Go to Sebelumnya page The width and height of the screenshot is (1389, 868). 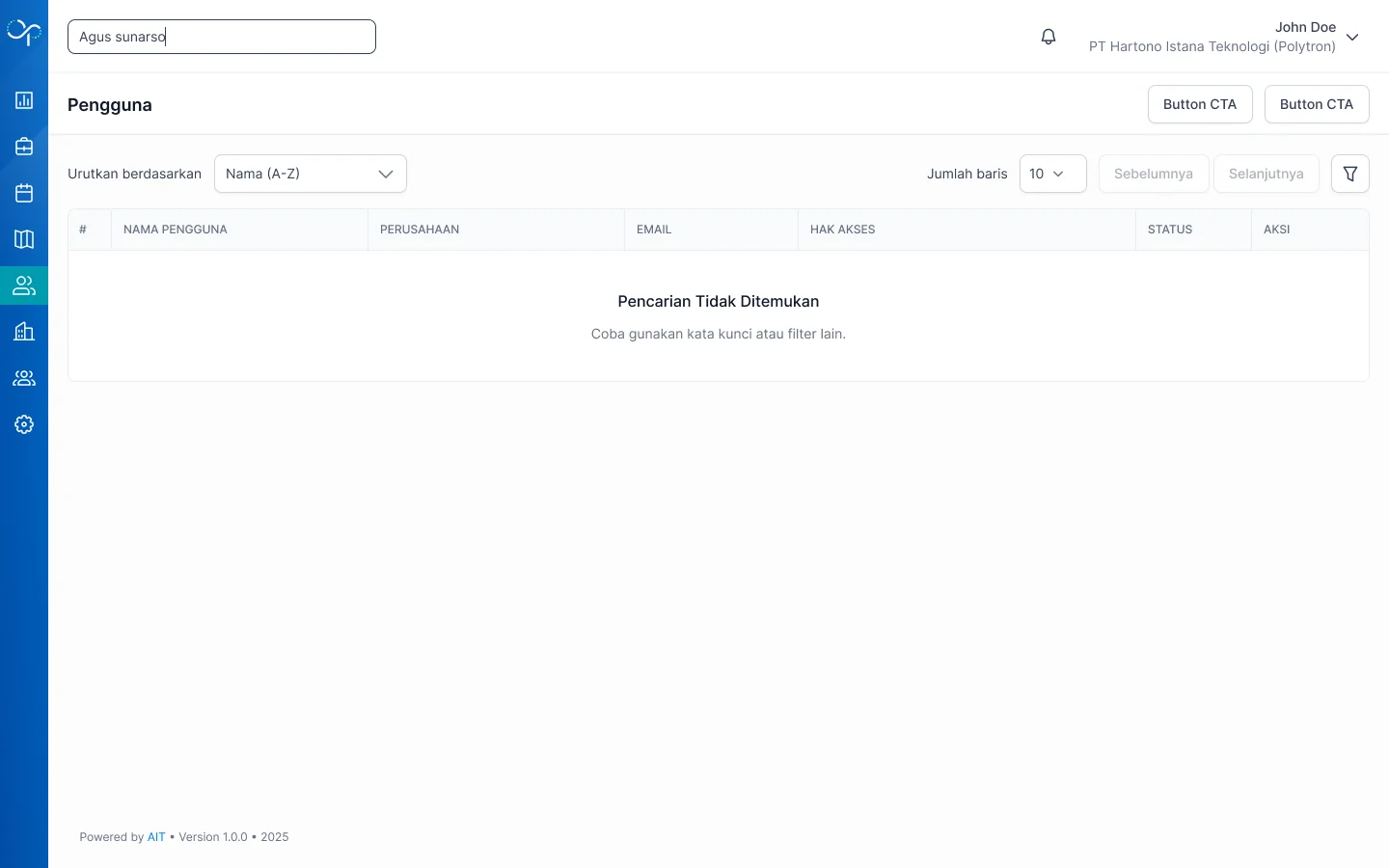click(1154, 174)
